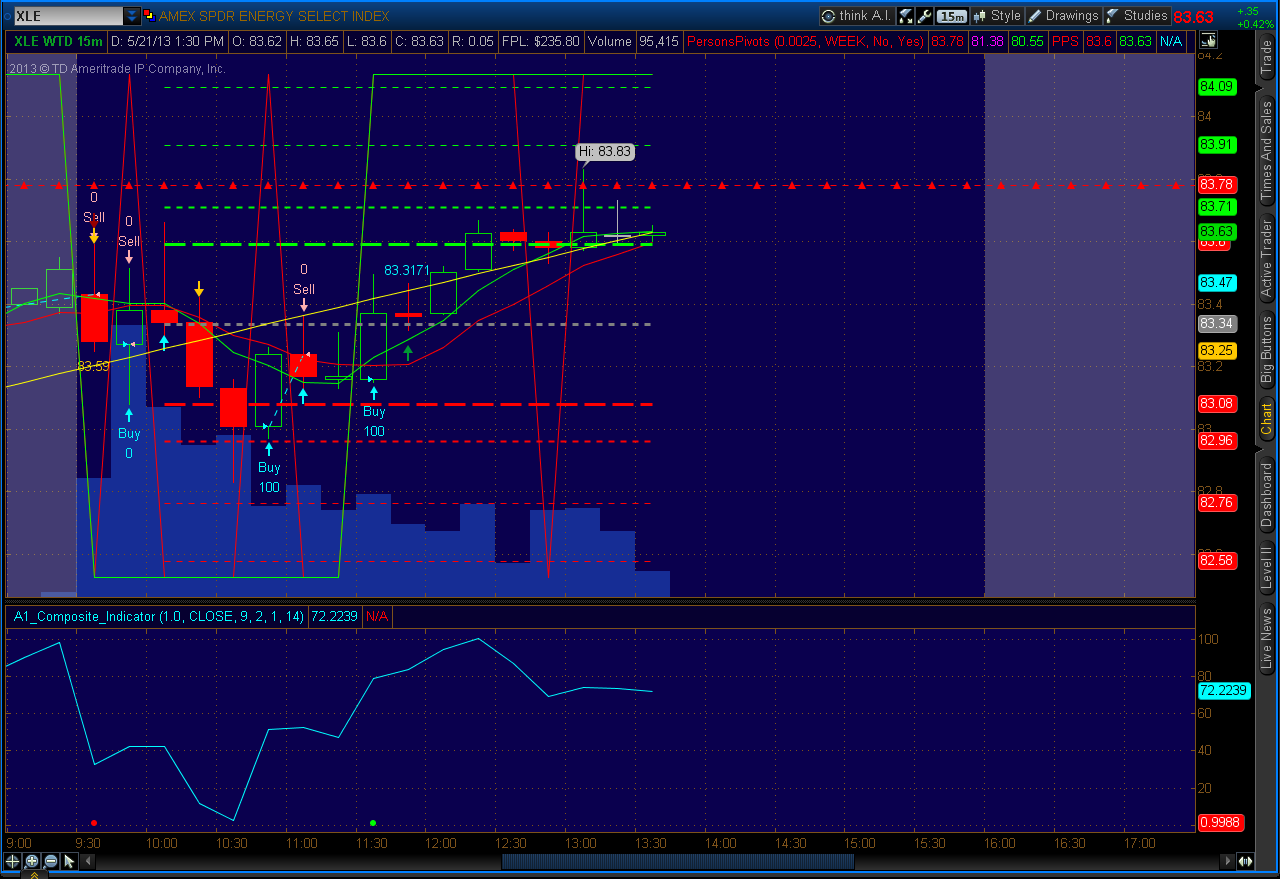Open the Times And Sales side tab
The width and height of the screenshot is (1280, 879).
coord(1266,149)
